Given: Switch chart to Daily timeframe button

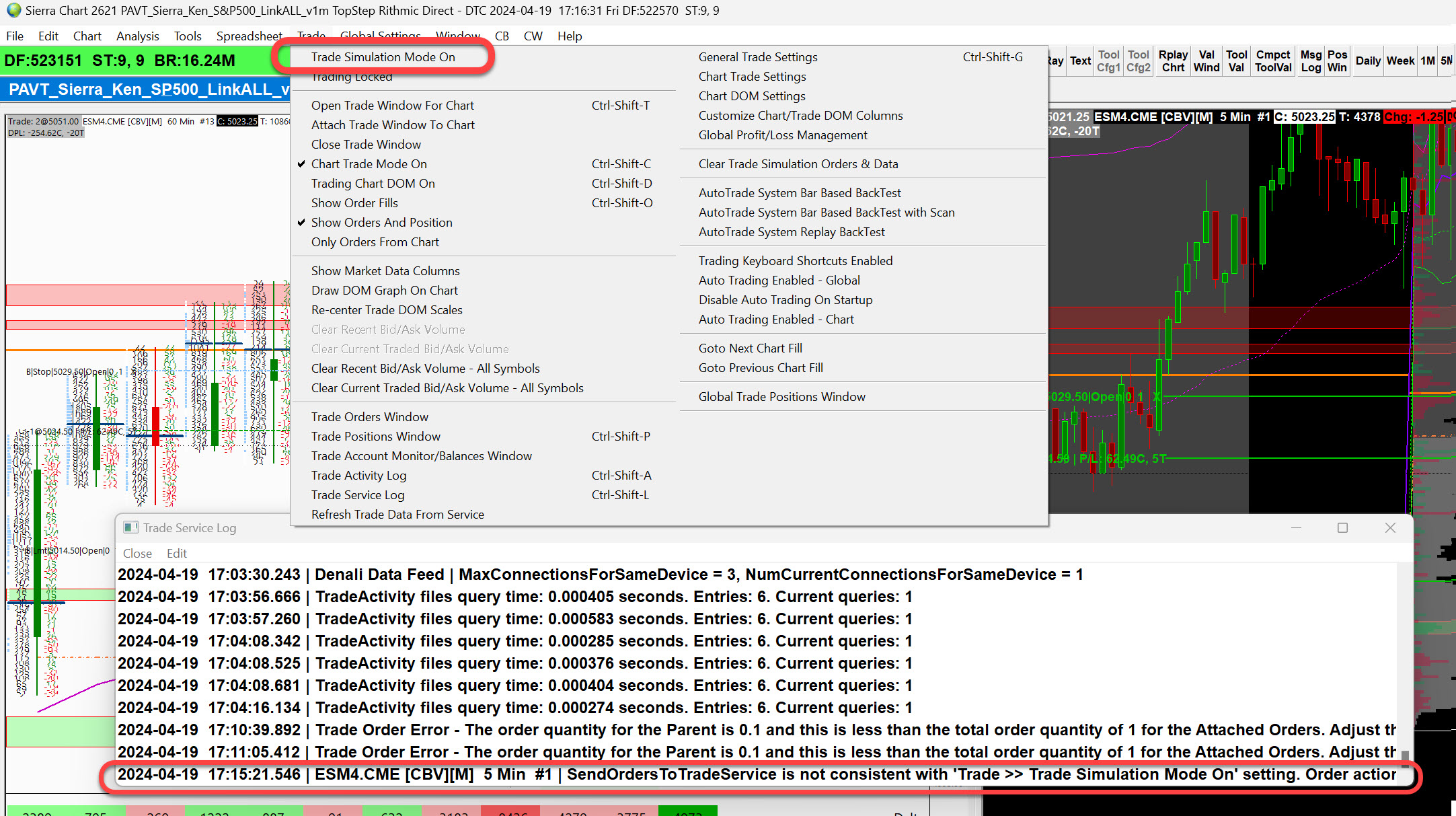Looking at the screenshot, I should (x=1368, y=61).
